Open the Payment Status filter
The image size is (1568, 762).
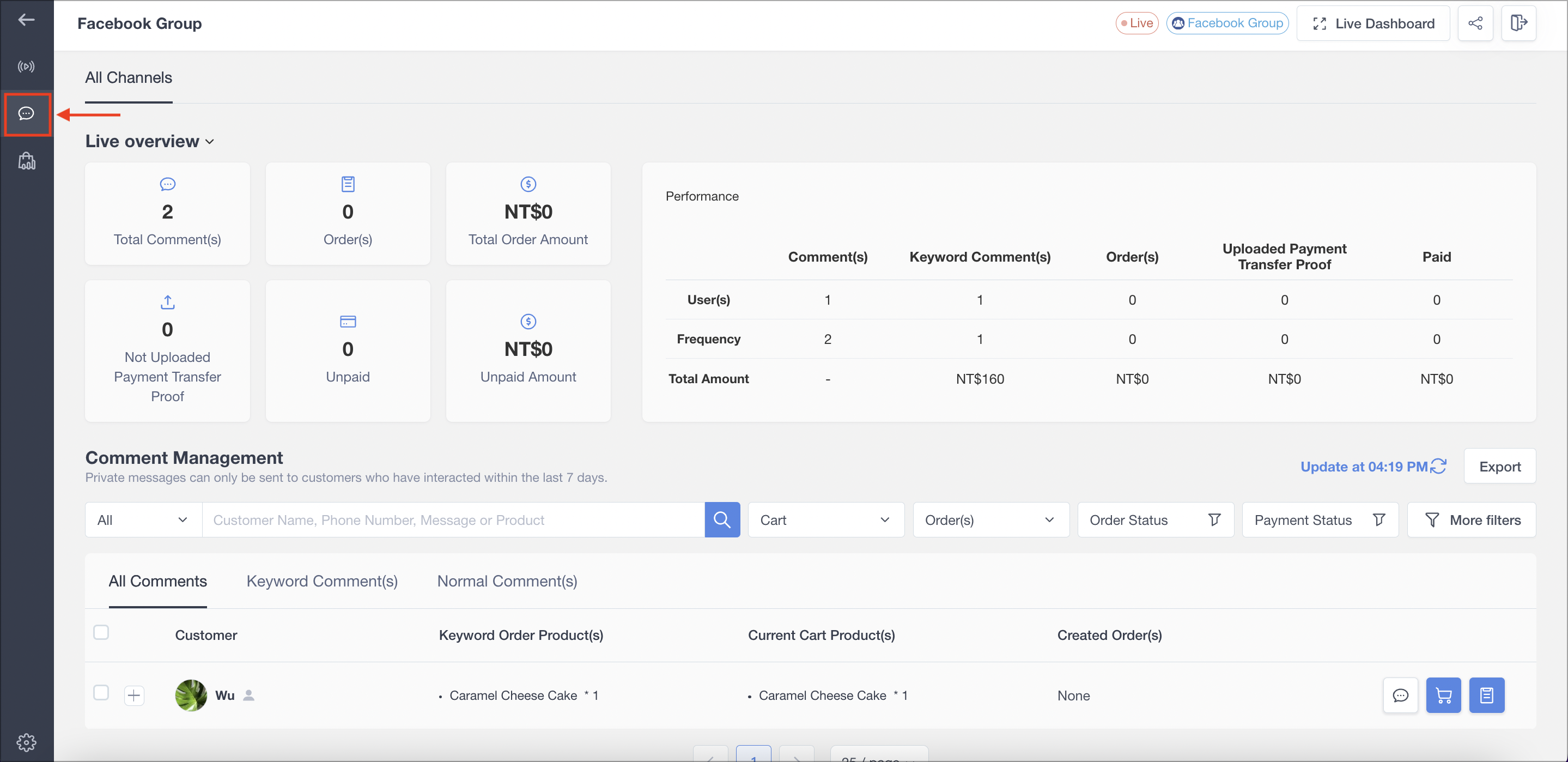point(1320,519)
